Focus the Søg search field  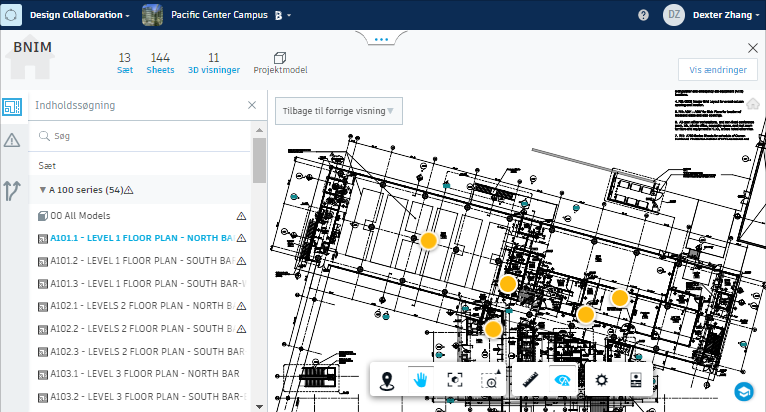(140, 136)
